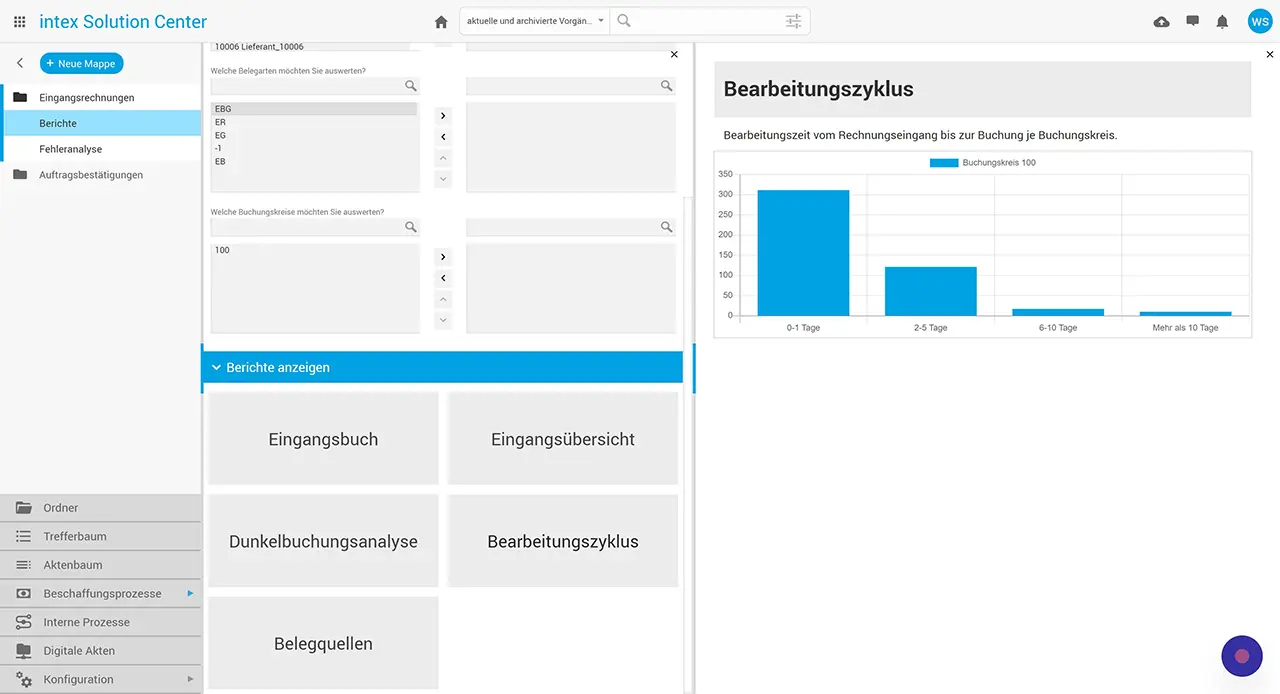
Task: Click the cloud upload icon
Action: click(1161, 21)
